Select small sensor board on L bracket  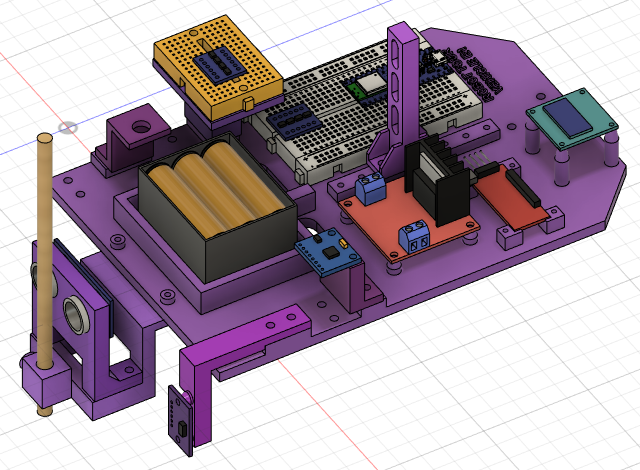[x=180, y=420]
